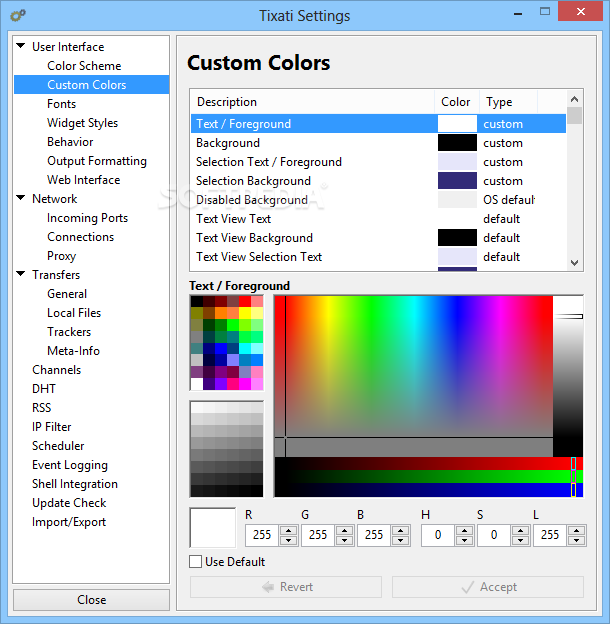Screen dimensions: 610x624
Task: Click the B value input field
Action: [x=374, y=535]
